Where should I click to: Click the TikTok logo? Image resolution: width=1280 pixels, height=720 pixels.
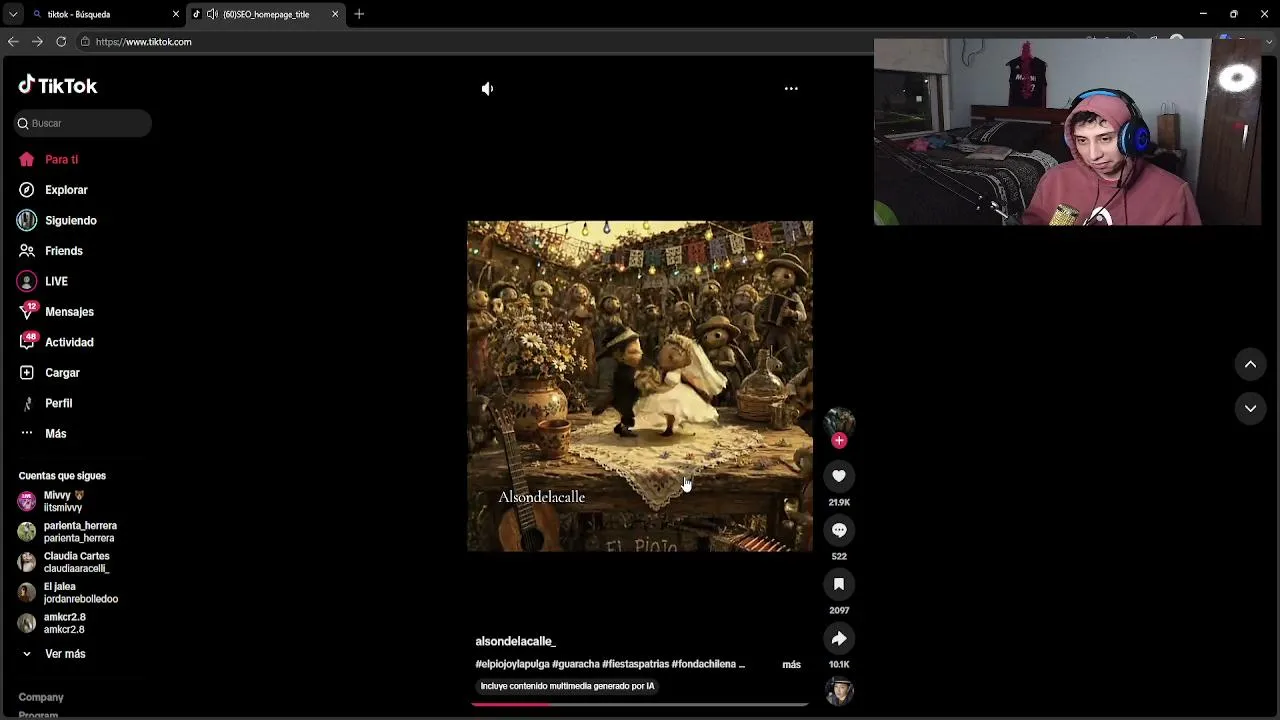click(58, 86)
